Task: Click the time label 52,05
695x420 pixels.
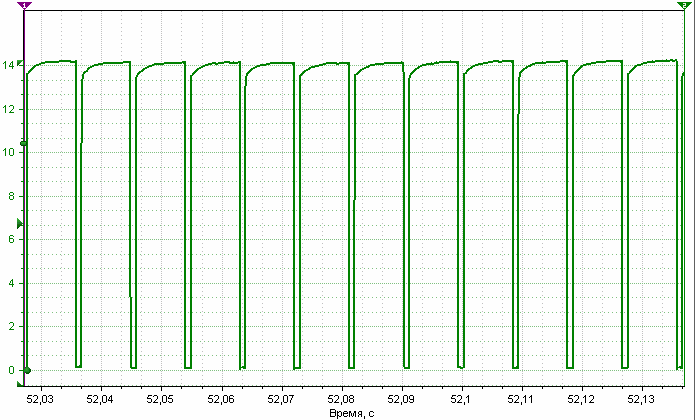Action: pyautogui.click(x=160, y=399)
